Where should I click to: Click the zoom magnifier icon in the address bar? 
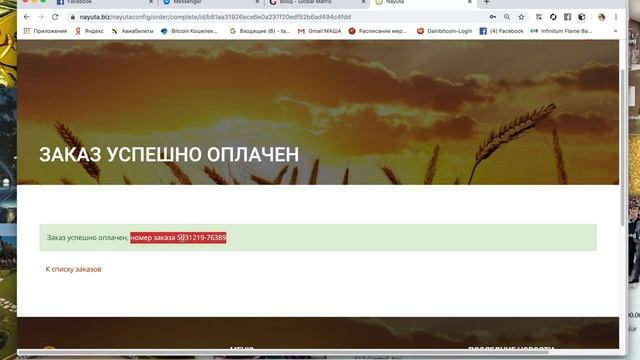click(x=507, y=17)
